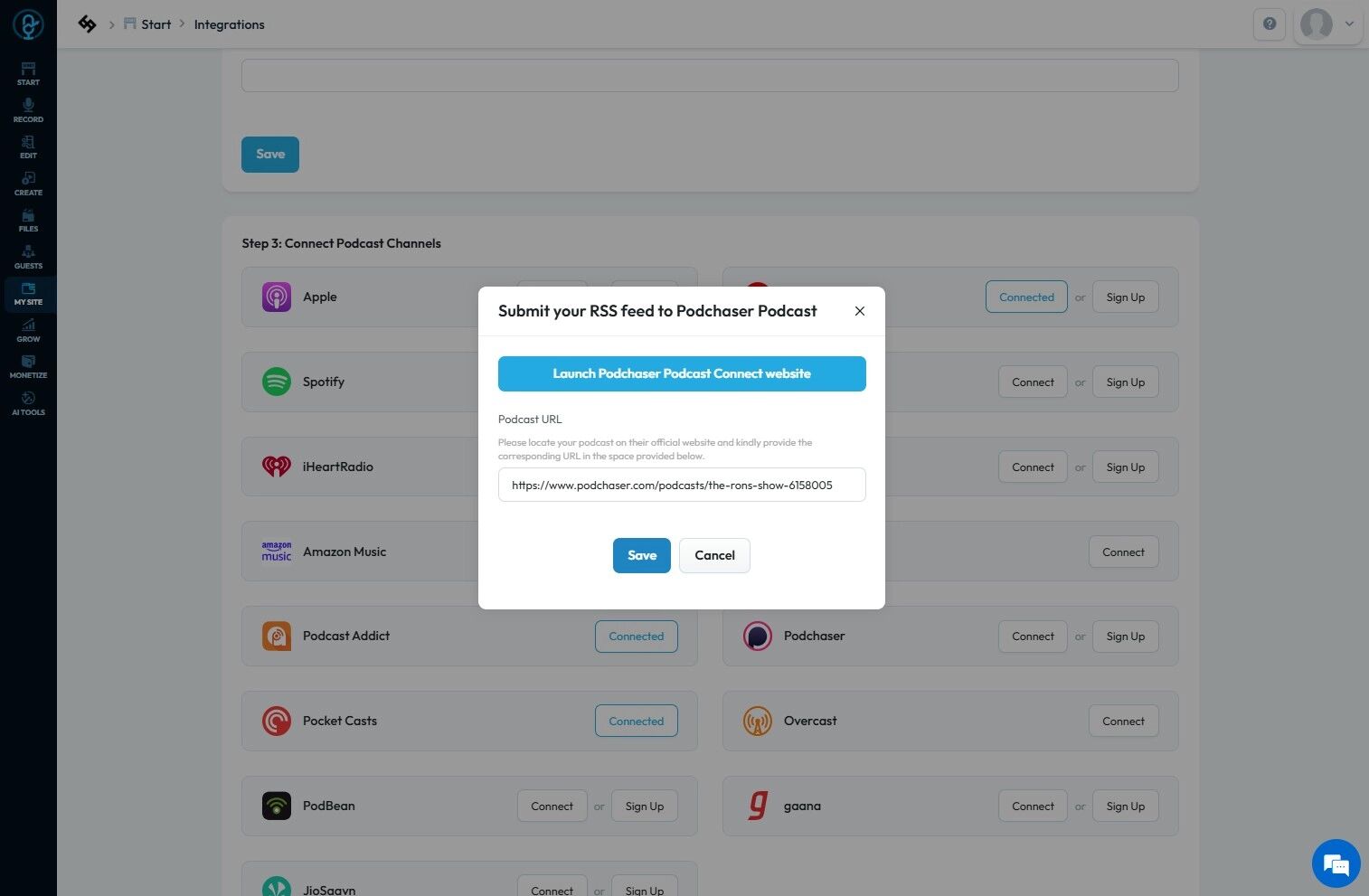Cancel the RSS feed dialog

714,555
